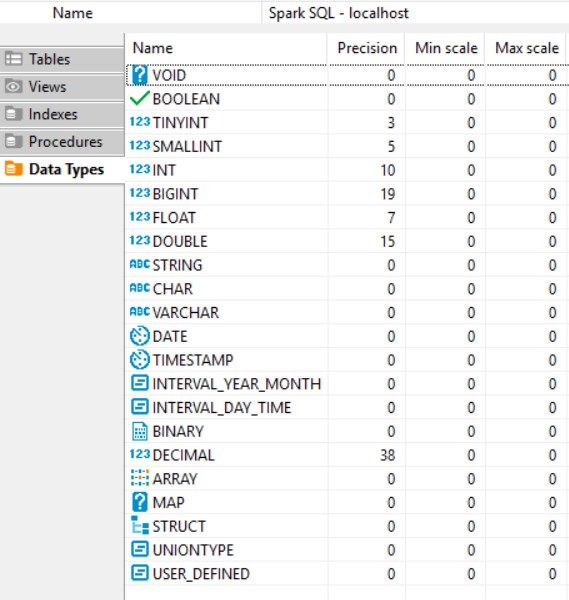Click SMALLINT precision value 5
569x600 pixels.
click(391, 147)
